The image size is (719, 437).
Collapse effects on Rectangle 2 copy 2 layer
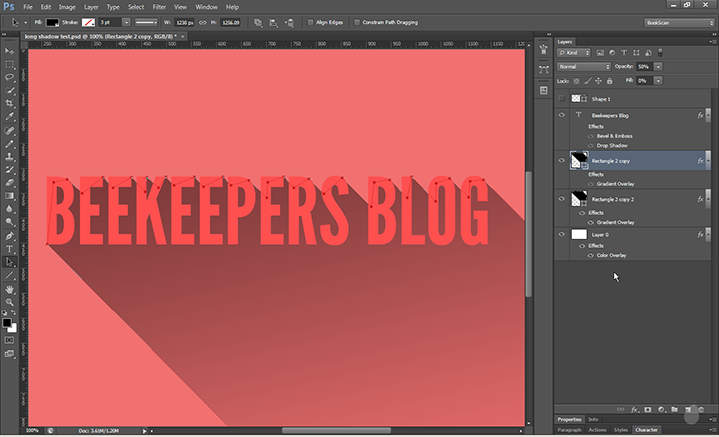pos(708,200)
